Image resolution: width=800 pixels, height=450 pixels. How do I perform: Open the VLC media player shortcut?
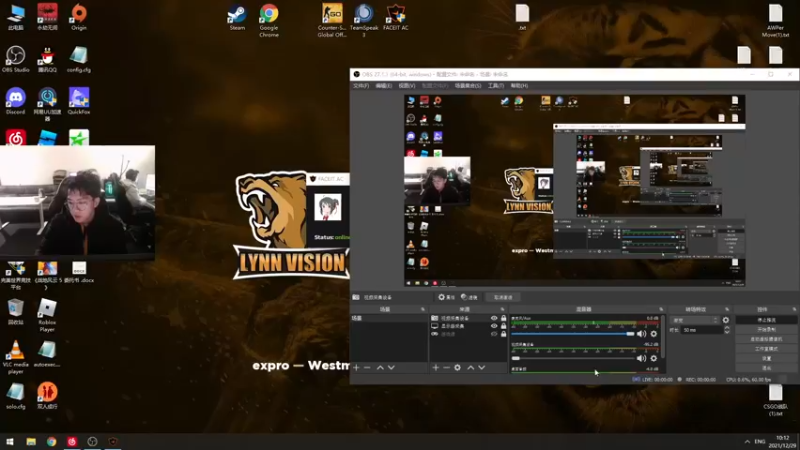[15, 357]
